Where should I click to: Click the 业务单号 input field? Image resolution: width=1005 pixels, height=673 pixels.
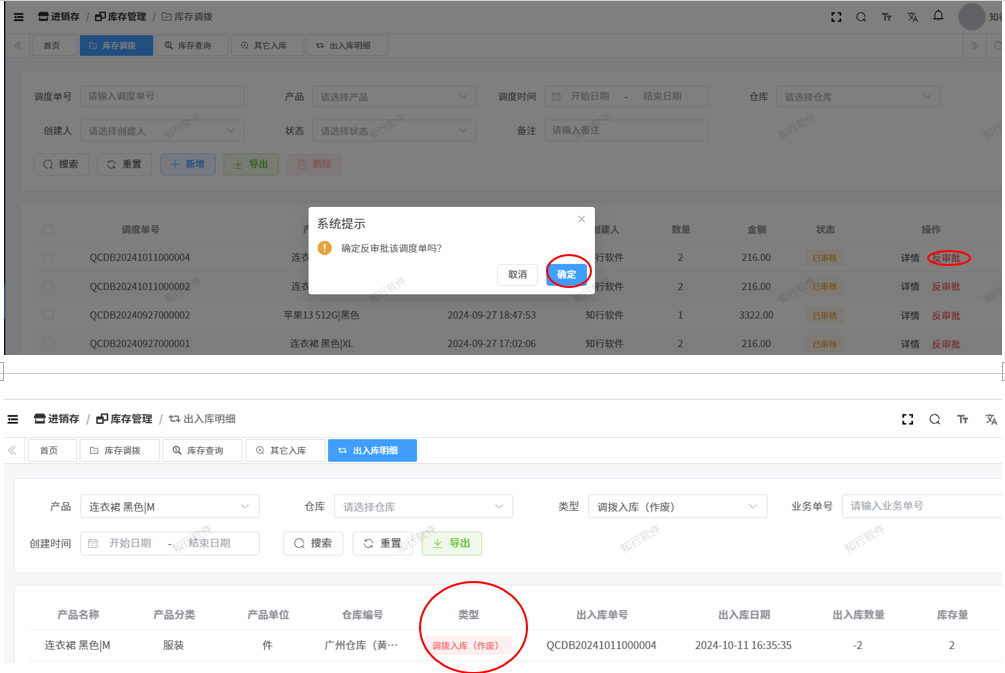coord(920,506)
